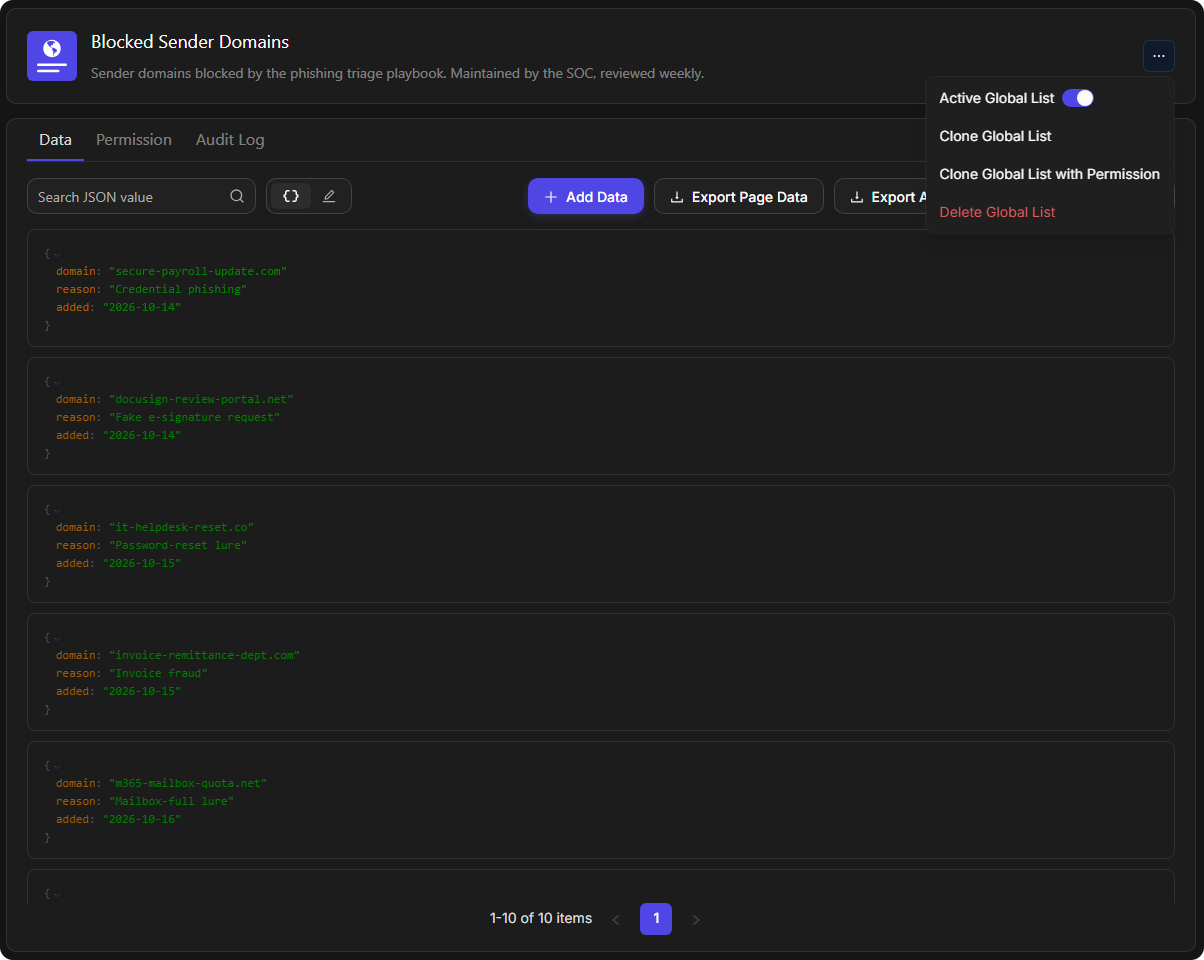Open the three-dot more options menu

[x=1158, y=56]
